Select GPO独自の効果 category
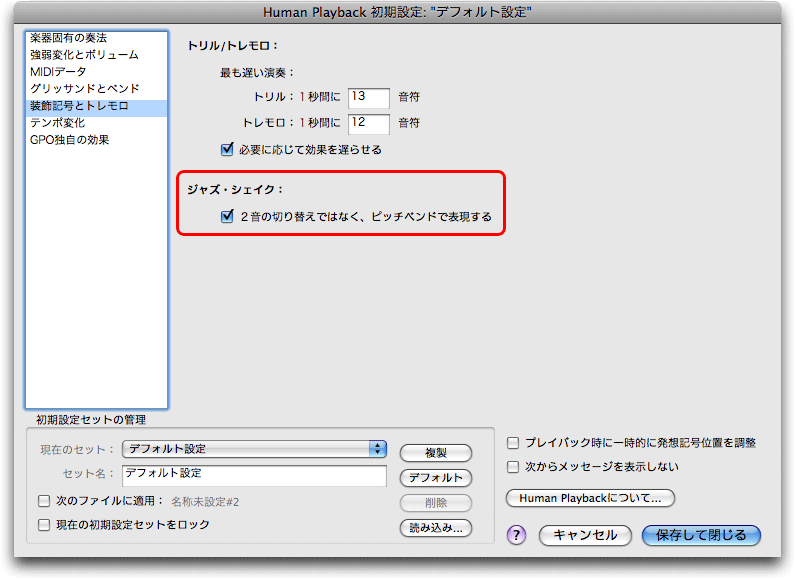This screenshot has height=580, width=795. [x=96, y=140]
